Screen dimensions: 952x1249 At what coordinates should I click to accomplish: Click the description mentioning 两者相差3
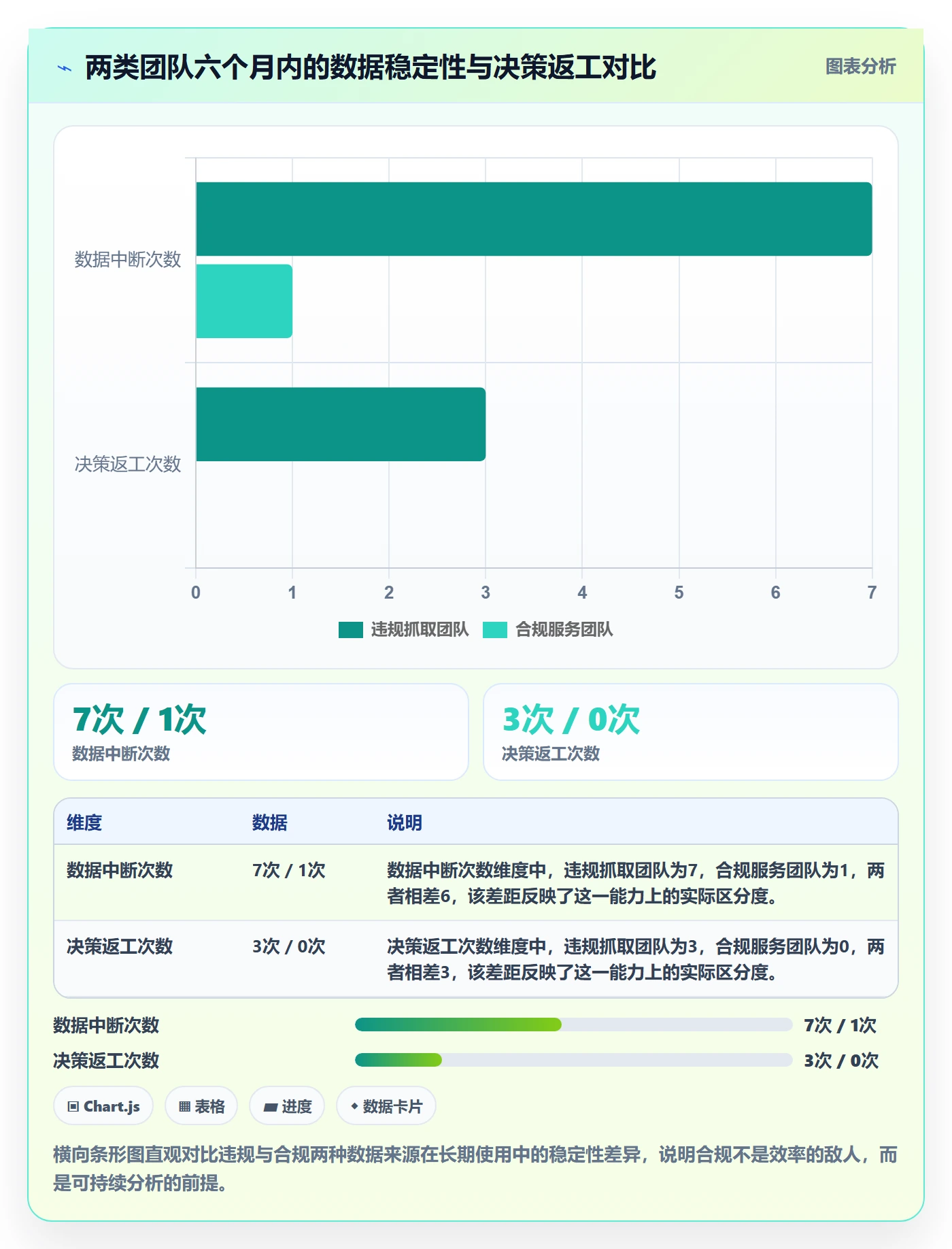(636, 960)
